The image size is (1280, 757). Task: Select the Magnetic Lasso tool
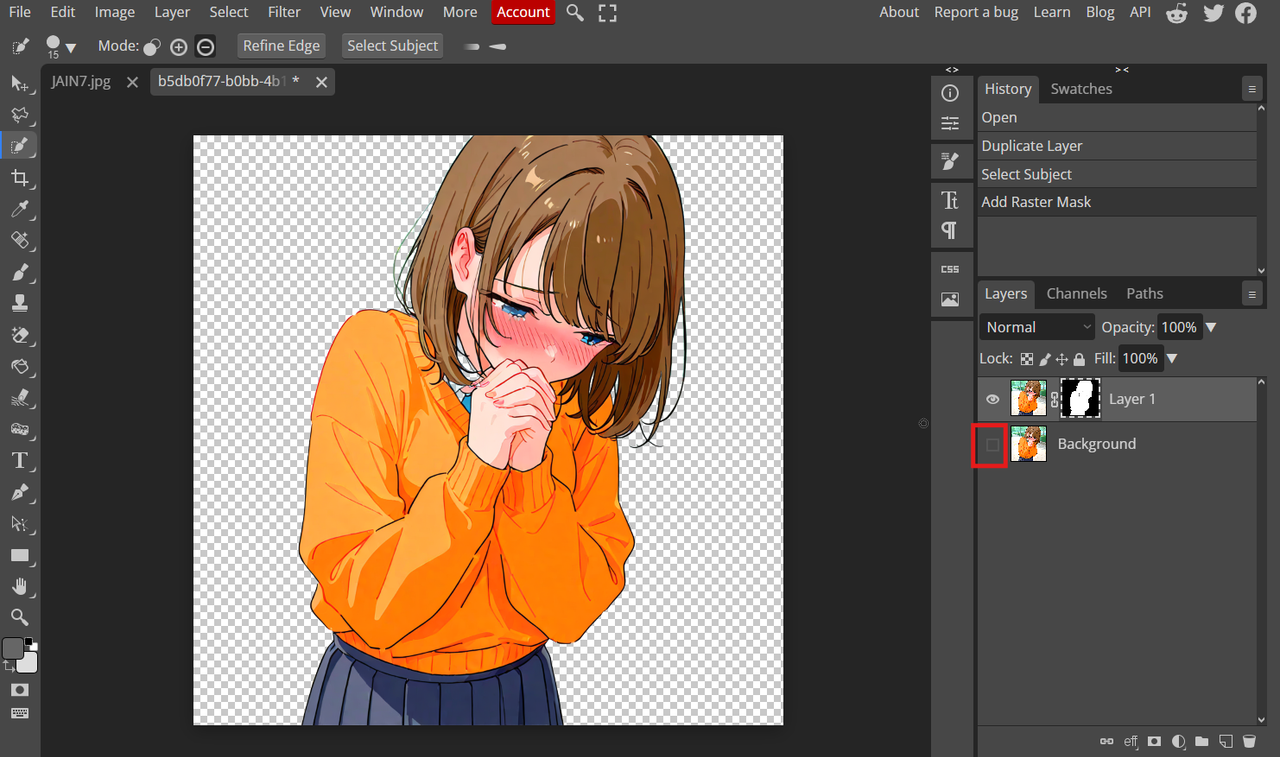(x=19, y=114)
